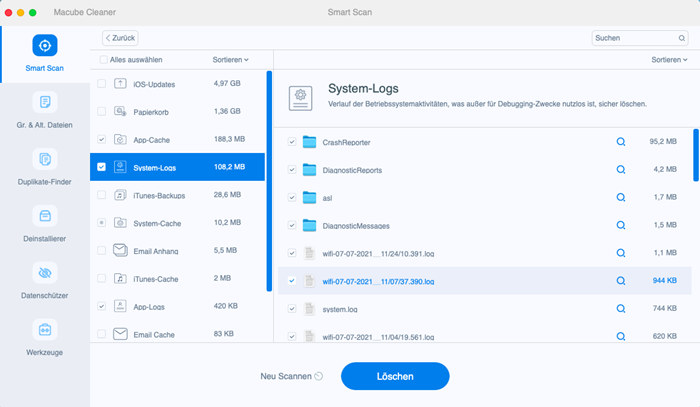Untick the App-Cache checkbox
The width and height of the screenshot is (700, 407).
click(102, 139)
